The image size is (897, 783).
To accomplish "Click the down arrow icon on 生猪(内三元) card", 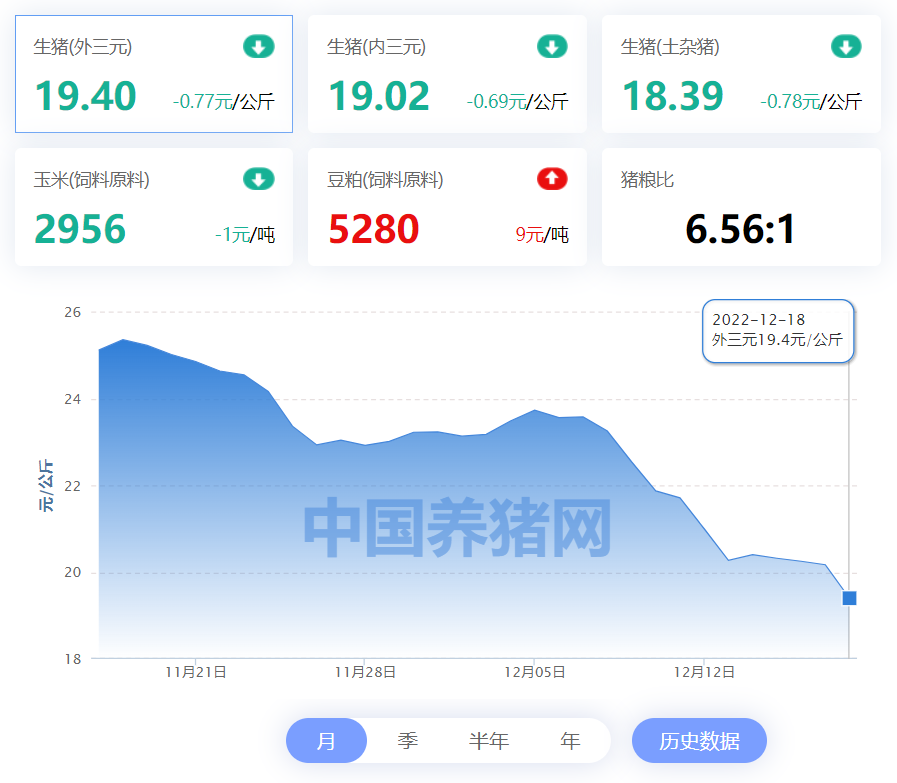I will (x=552, y=46).
